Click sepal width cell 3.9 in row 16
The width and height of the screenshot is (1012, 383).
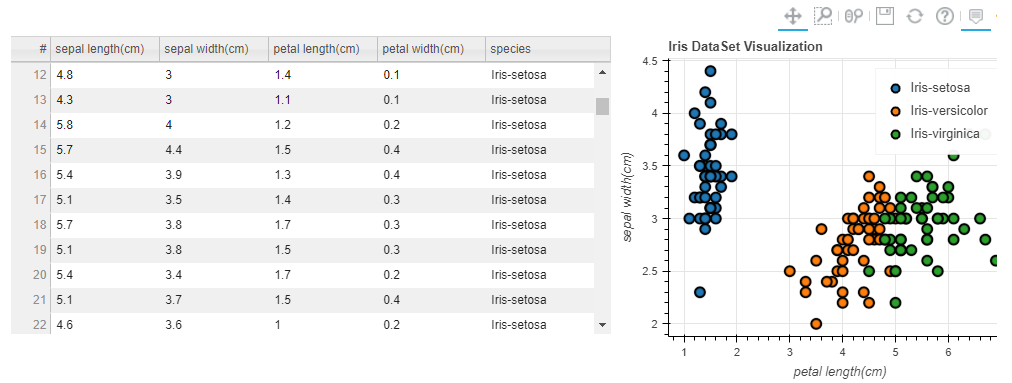214,175
